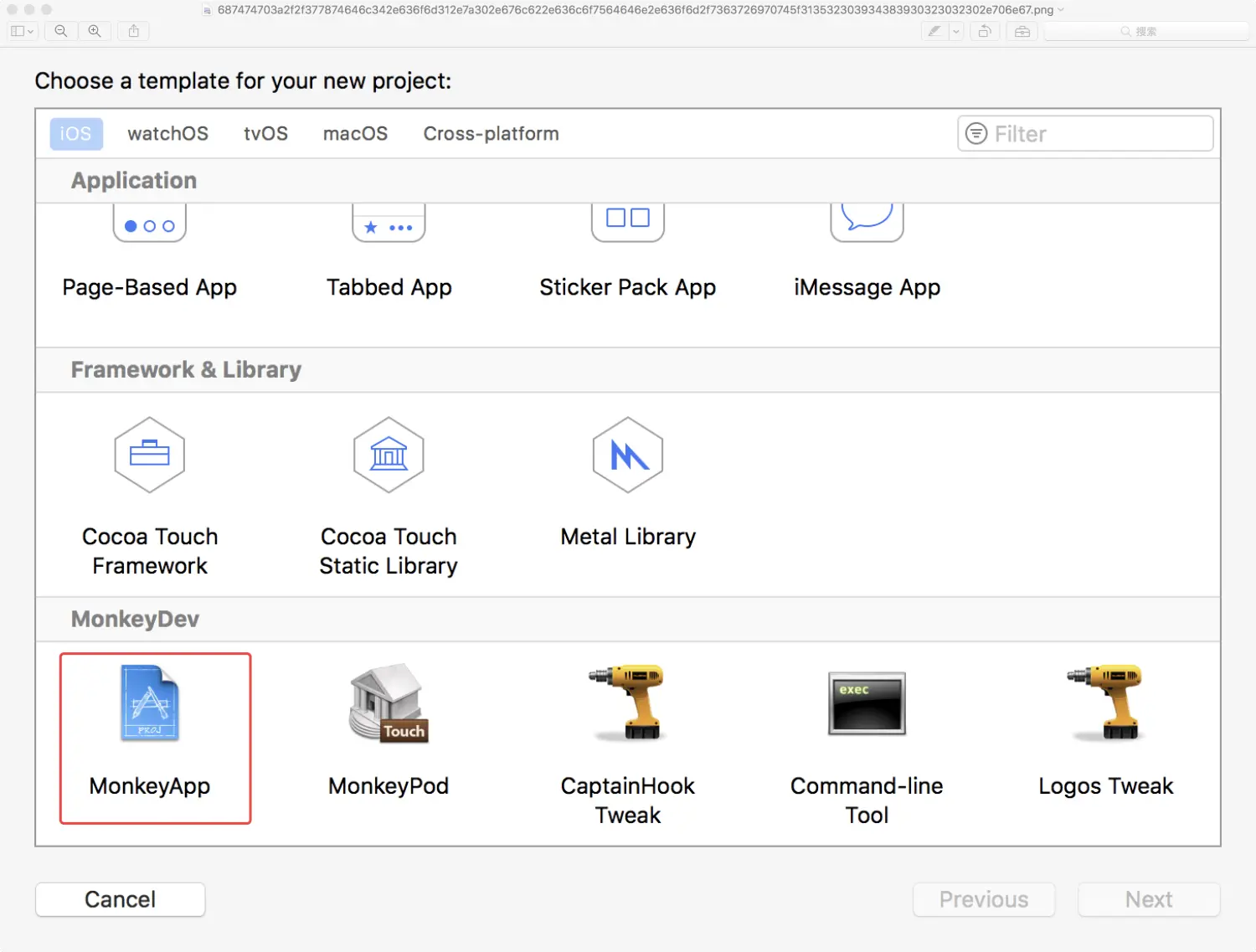This screenshot has height=952, width=1256.
Task: Select the MonkeyApp template icon
Action: tap(150, 703)
